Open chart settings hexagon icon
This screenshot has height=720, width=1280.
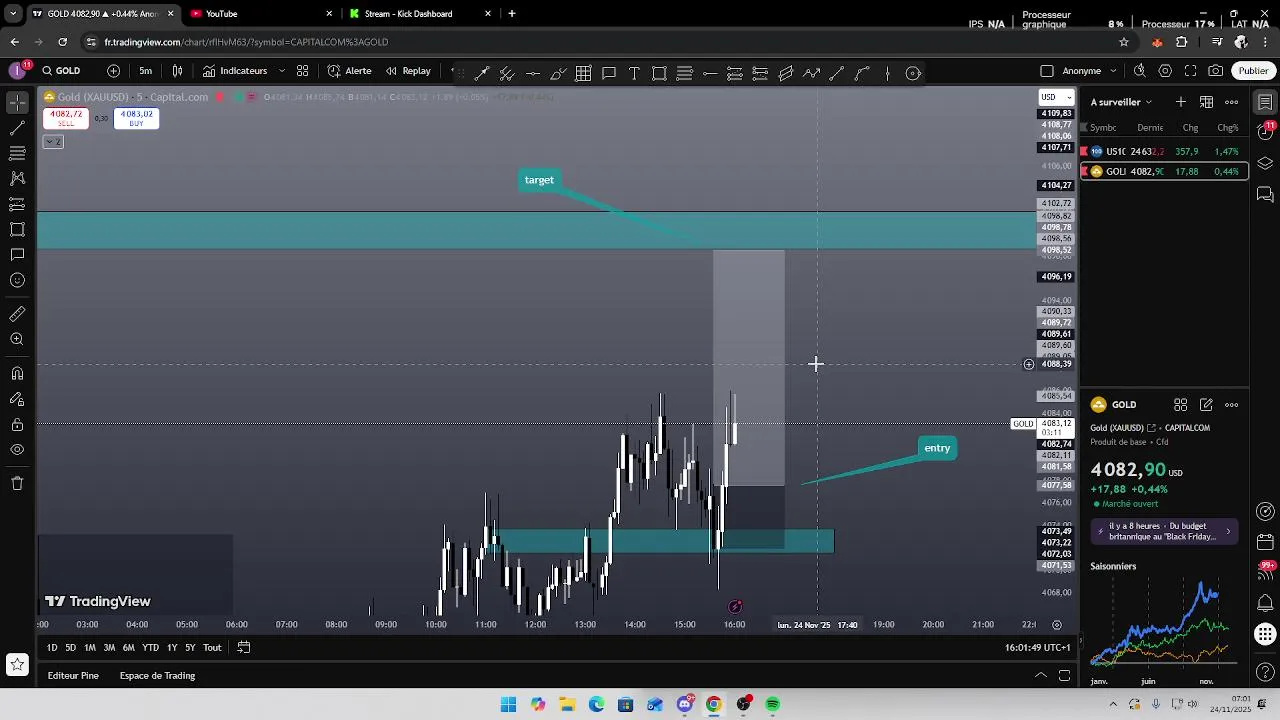(1165, 71)
